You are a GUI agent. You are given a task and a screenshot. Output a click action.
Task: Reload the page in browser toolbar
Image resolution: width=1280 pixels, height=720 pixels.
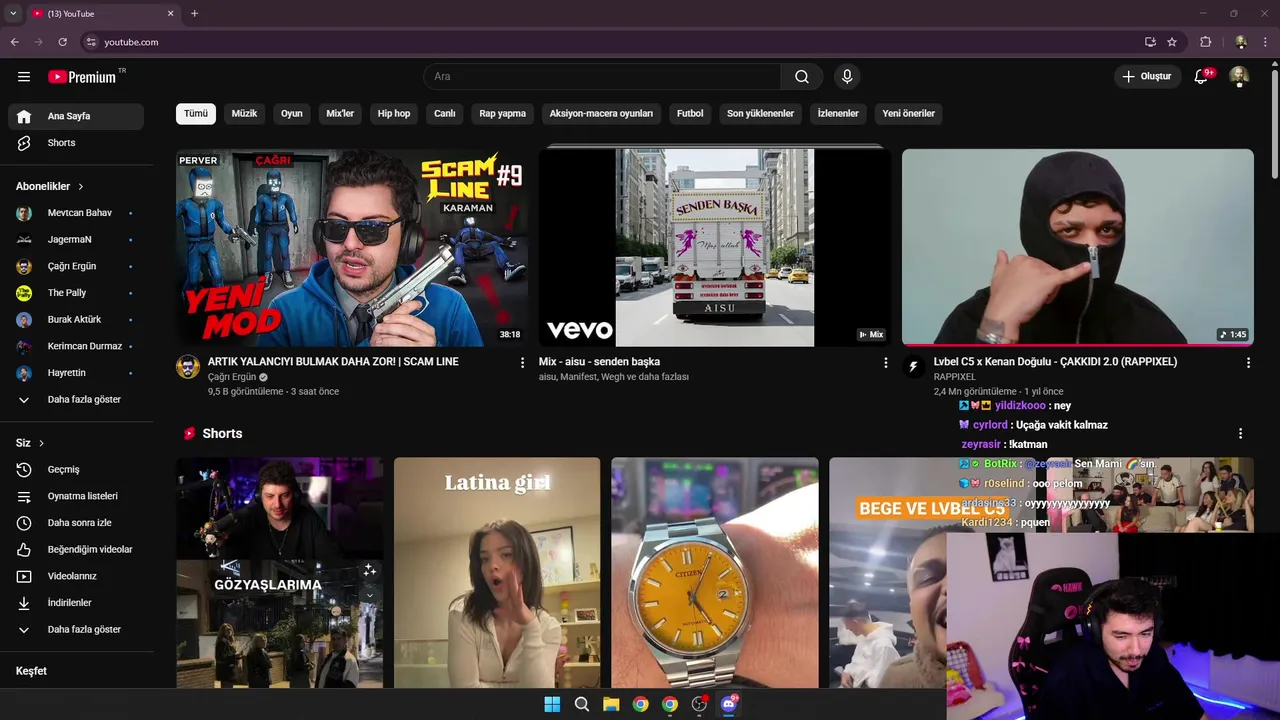[x=62, y=42]
